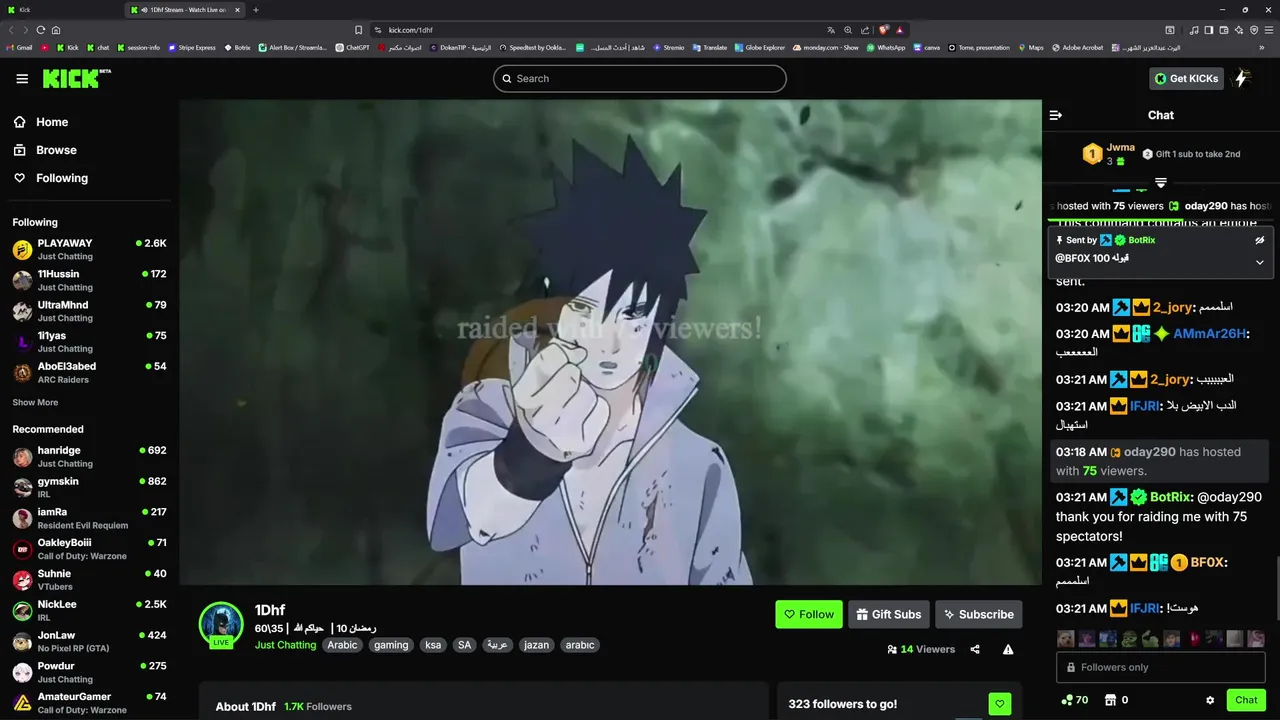Click the SA tag
The image size is (1280, 720).
(464, 645)
